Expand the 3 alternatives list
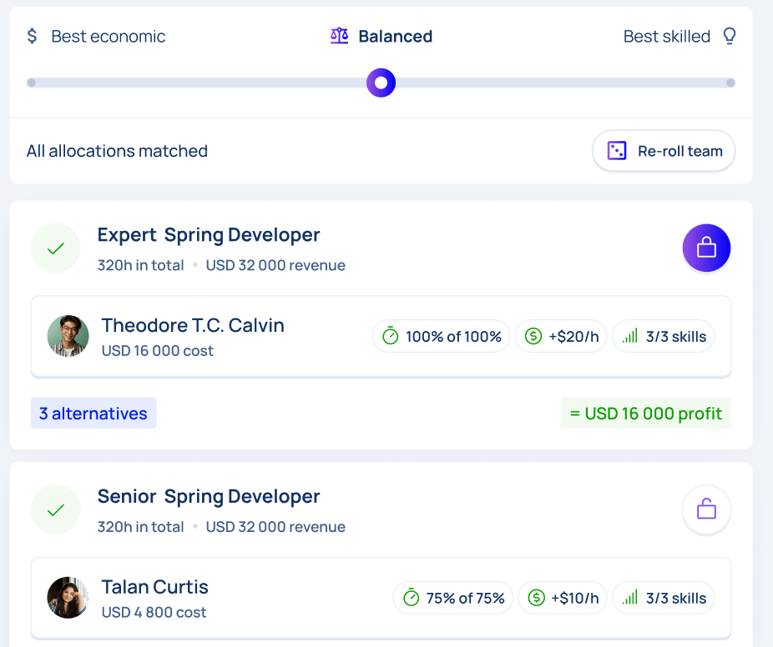Screen dimensions: 773x647 click(x=93, y=413)
